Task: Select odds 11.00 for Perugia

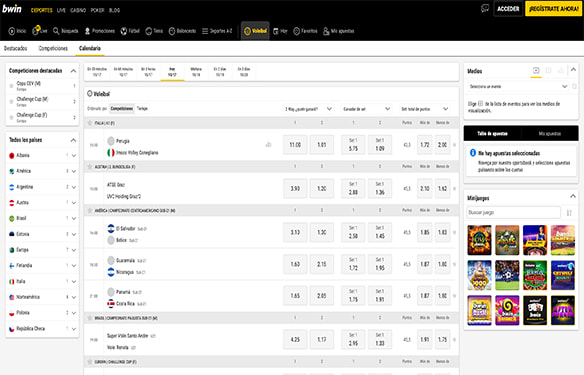Action: click(x=295, y=144)
